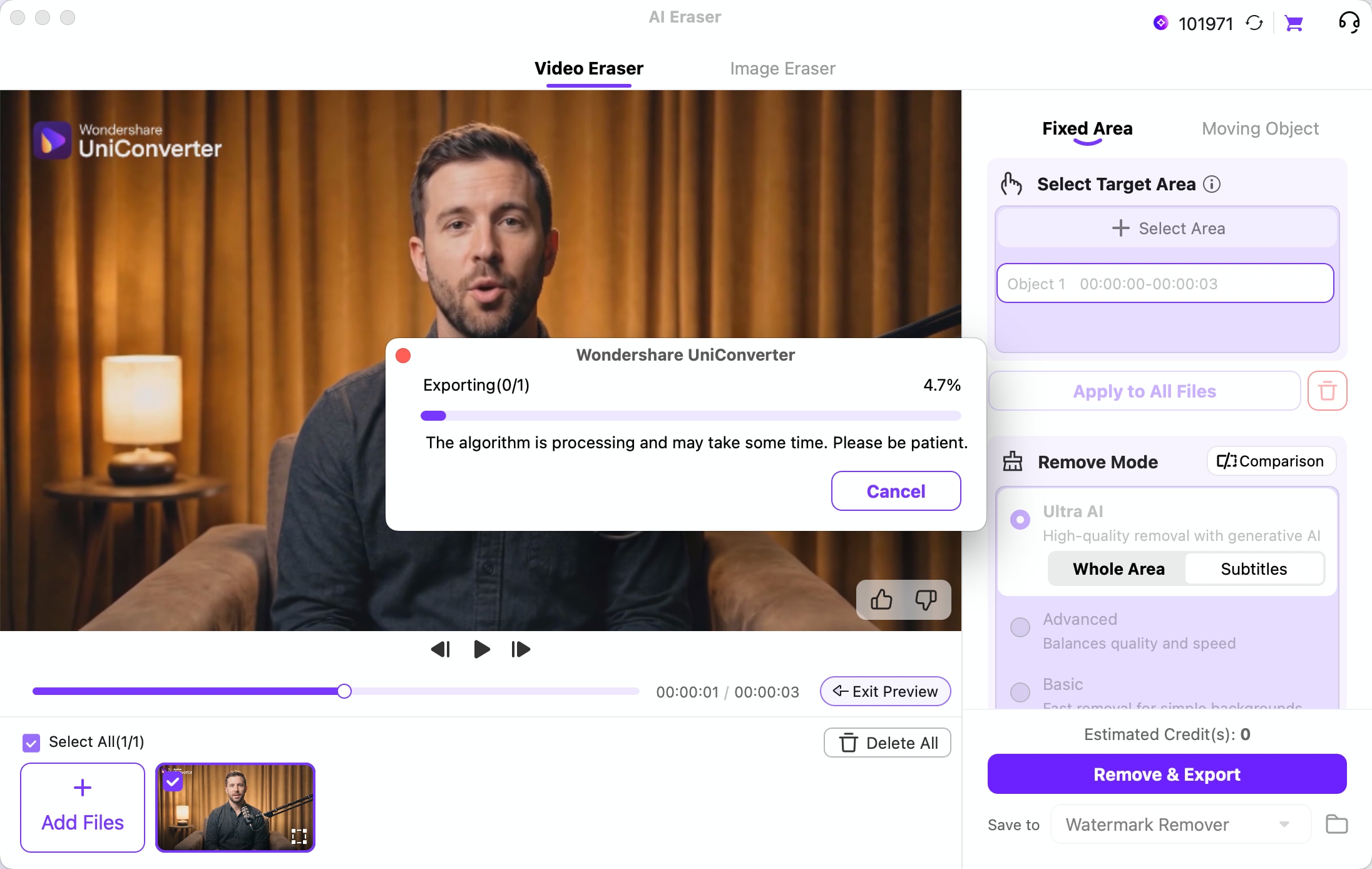Delete selected area with trash icon

click(1327, 391)
